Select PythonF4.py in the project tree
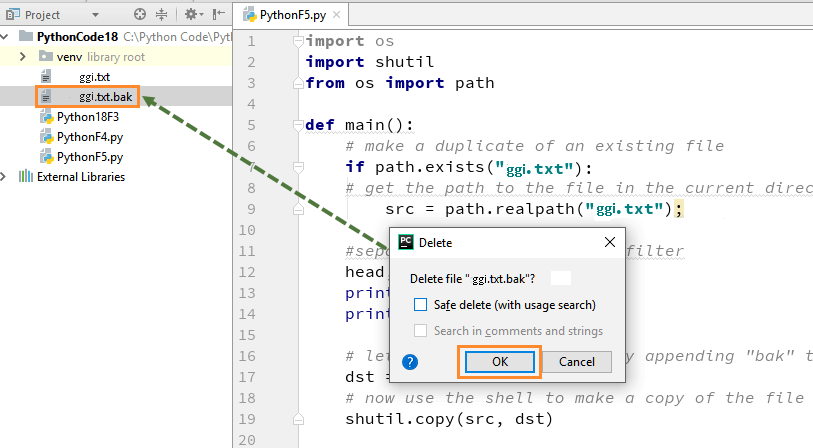The height and width of the screenshot is (448, 813). pos(90,137)
